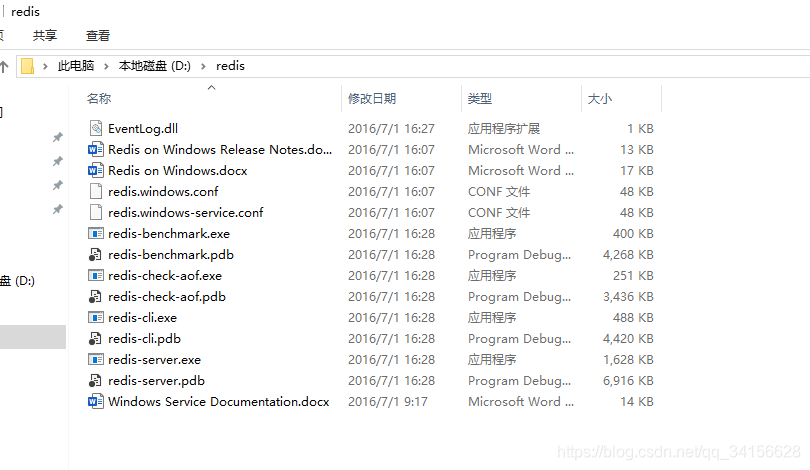Click the application icon of redis-check-aof.exe
This screenshot has width=810, height=470.
point(96,275)
